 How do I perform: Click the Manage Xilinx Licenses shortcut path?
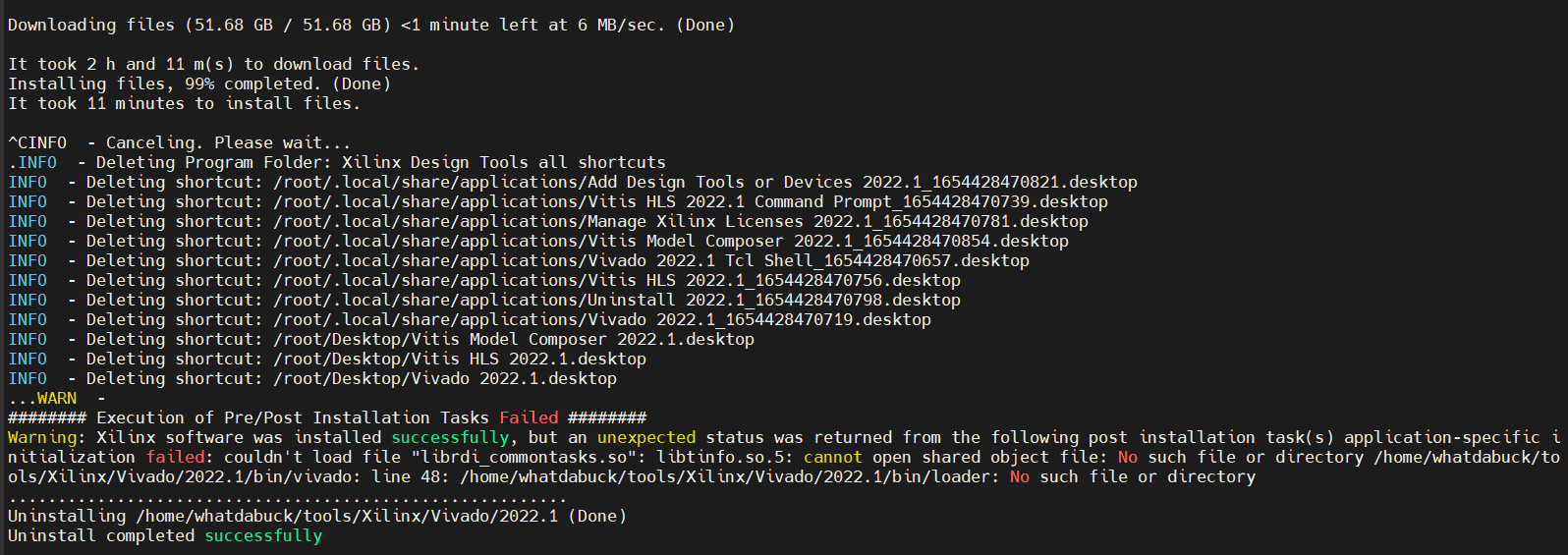(x=680, y=221)
